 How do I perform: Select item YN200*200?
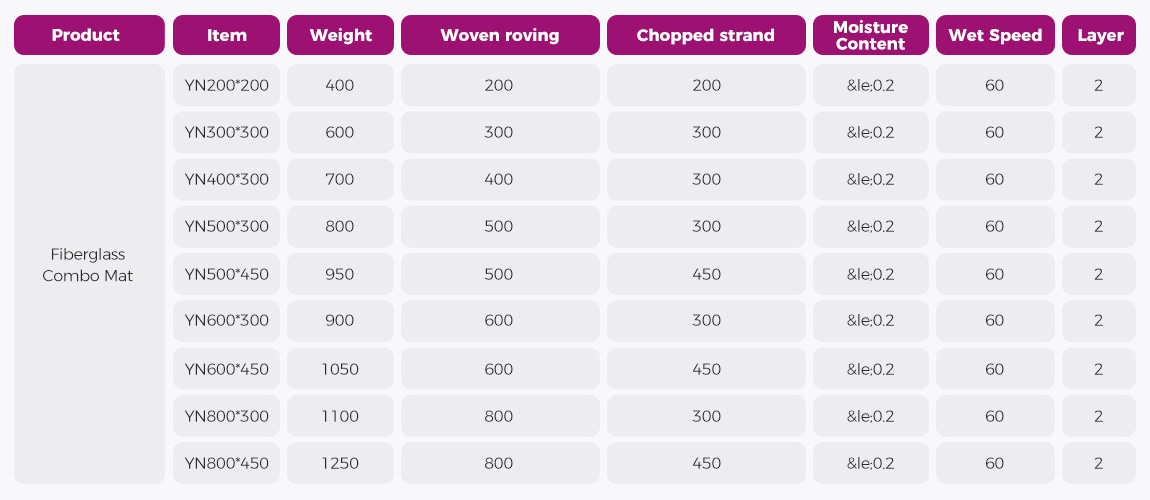227,86
